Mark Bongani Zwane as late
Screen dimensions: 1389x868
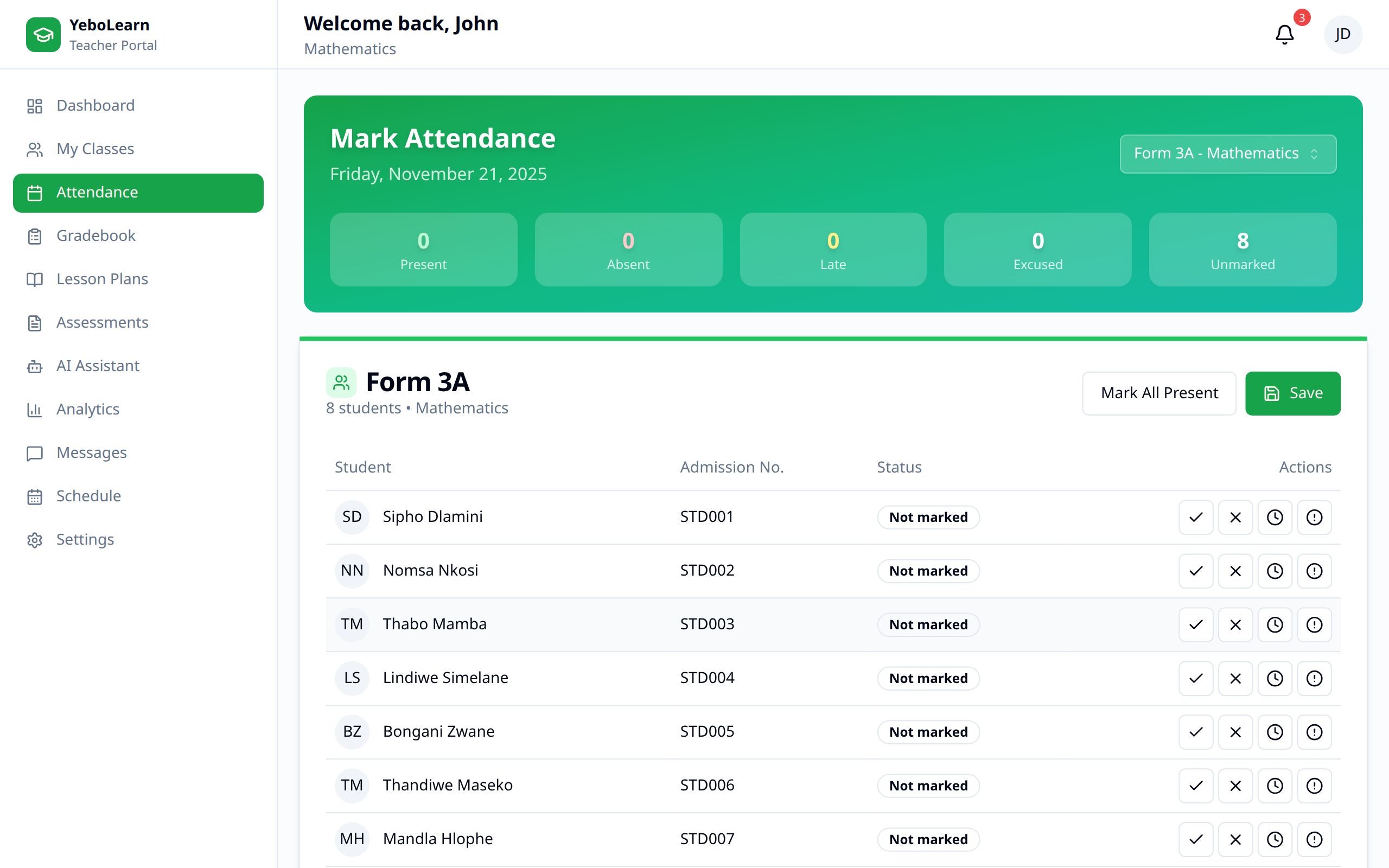[1275, 732]
